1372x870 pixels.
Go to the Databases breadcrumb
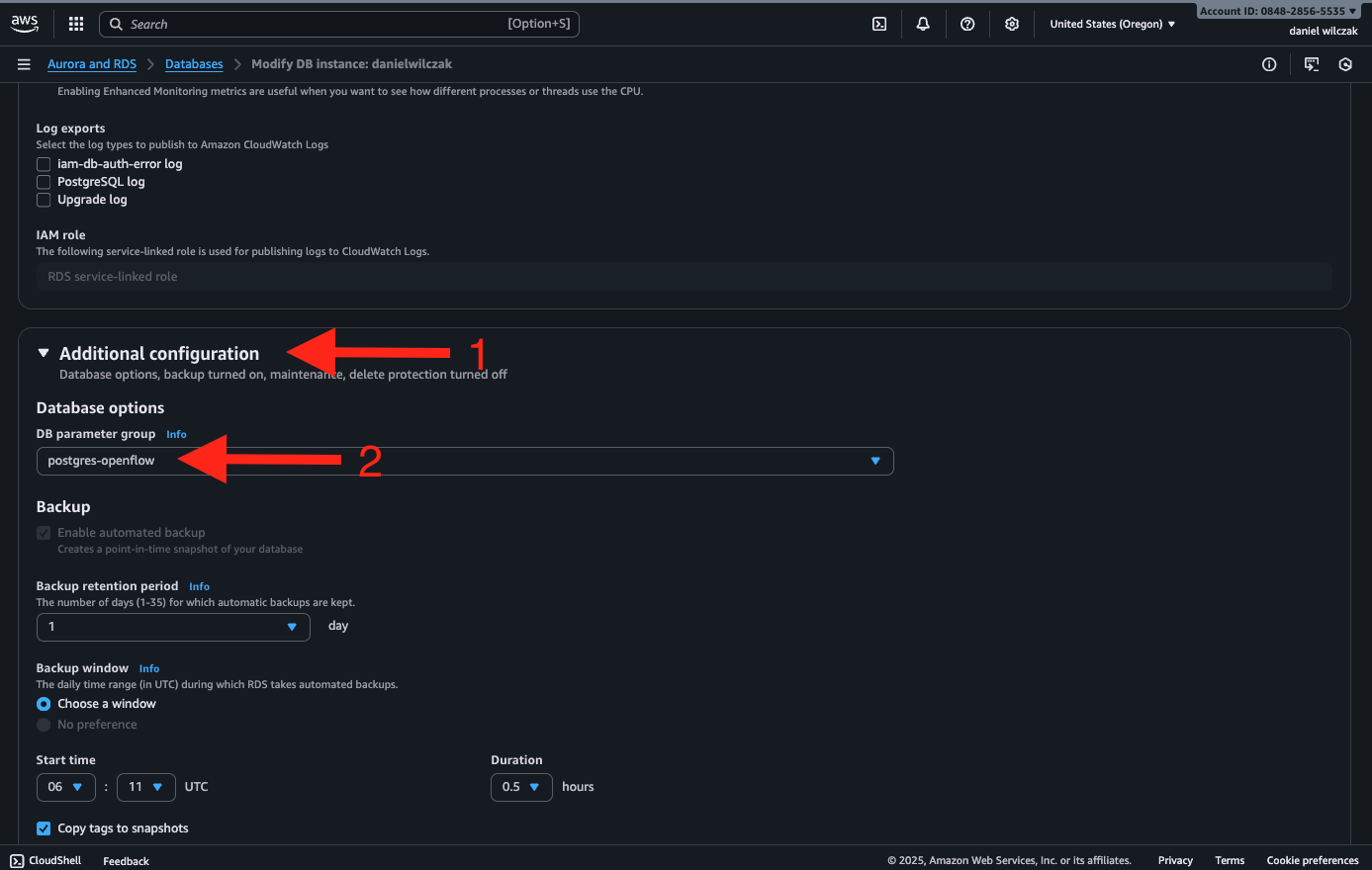pyautogui.click(x=194, y=64)
